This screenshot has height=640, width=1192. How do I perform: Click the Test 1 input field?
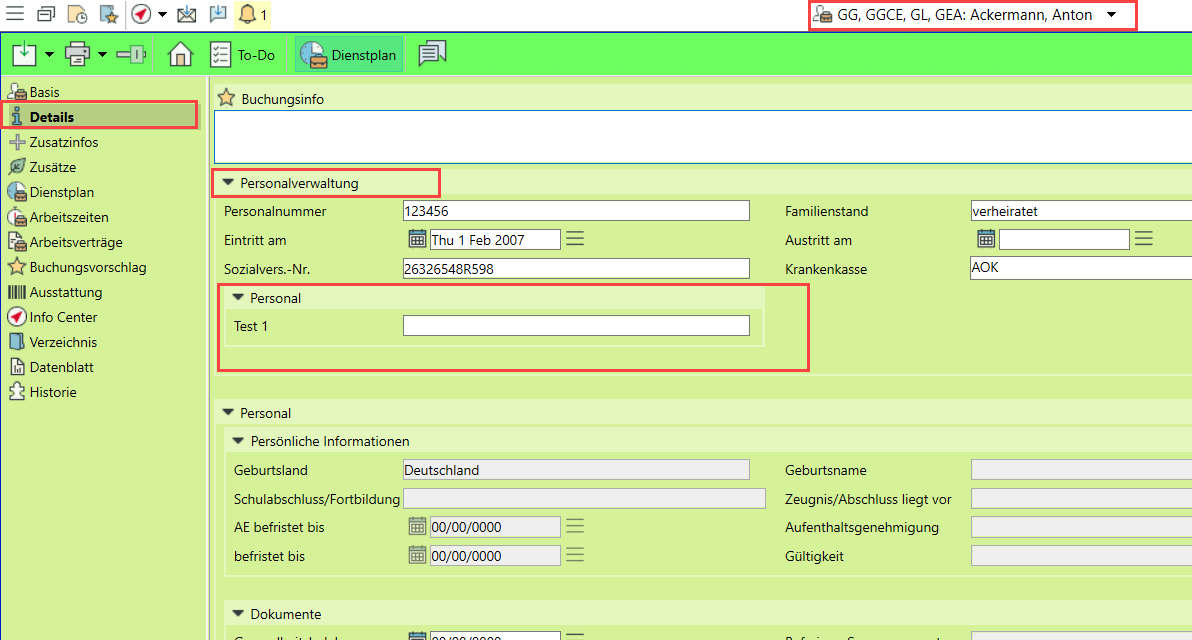pyautogui.click(x=575, y=326)
